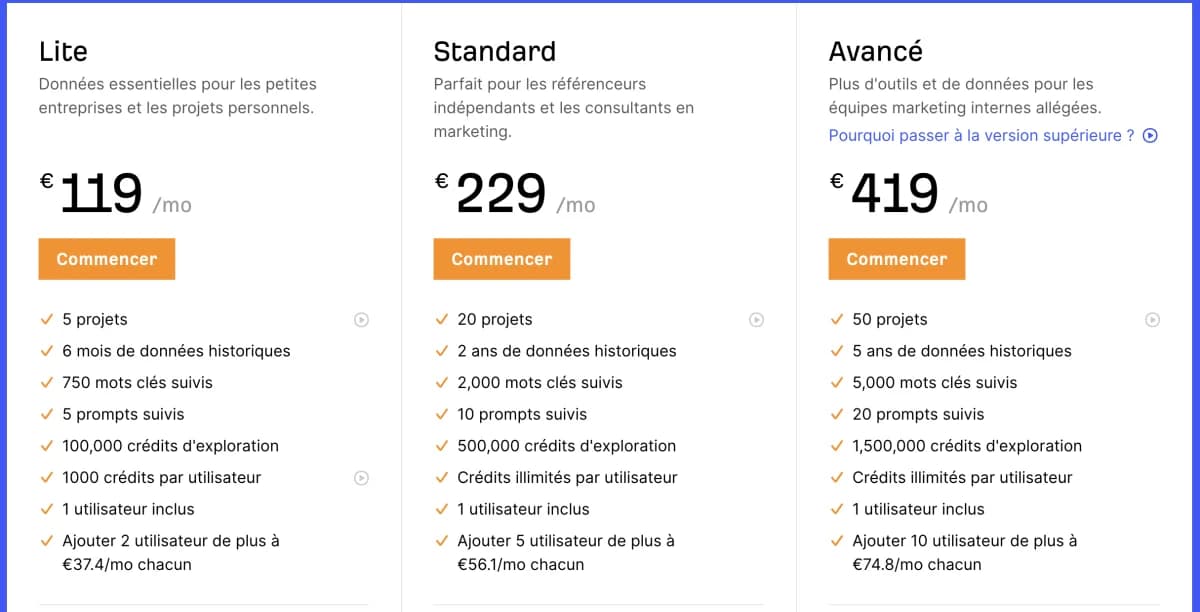Image resolution: width=1200 pixels, height=612 pixels.
Task: Click checkmark beside "2,000 mots clés suivis"
Action: [441, 382]
